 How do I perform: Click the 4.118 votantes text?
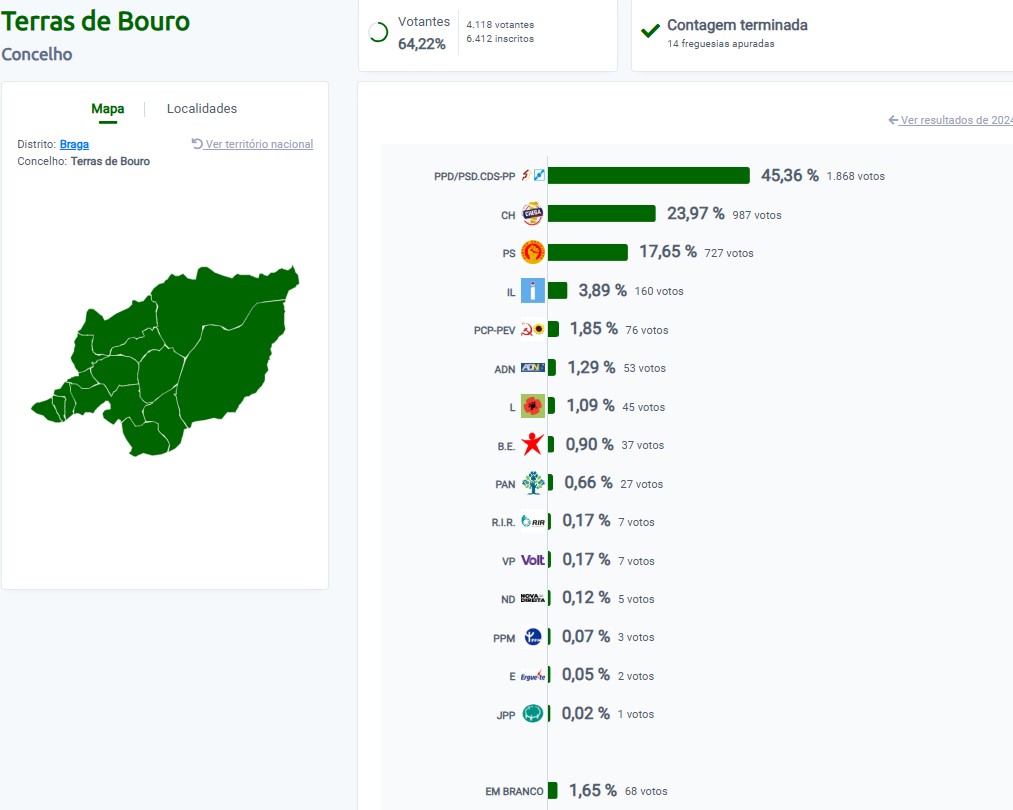(500, 25)
